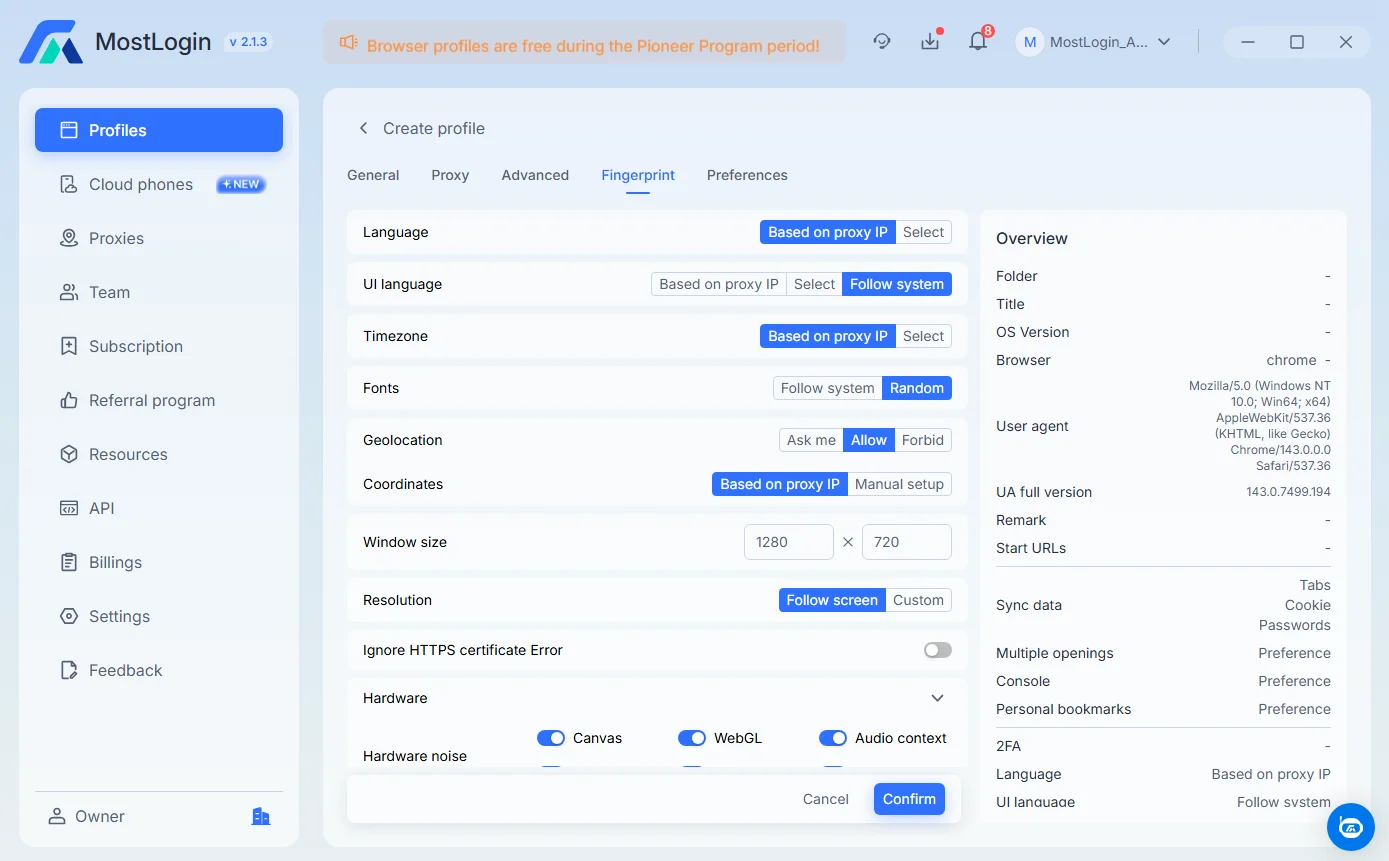The image size is (1389, 861).
Task: Turn off the WebGL noise toggle
Action: tap(692, 737)
